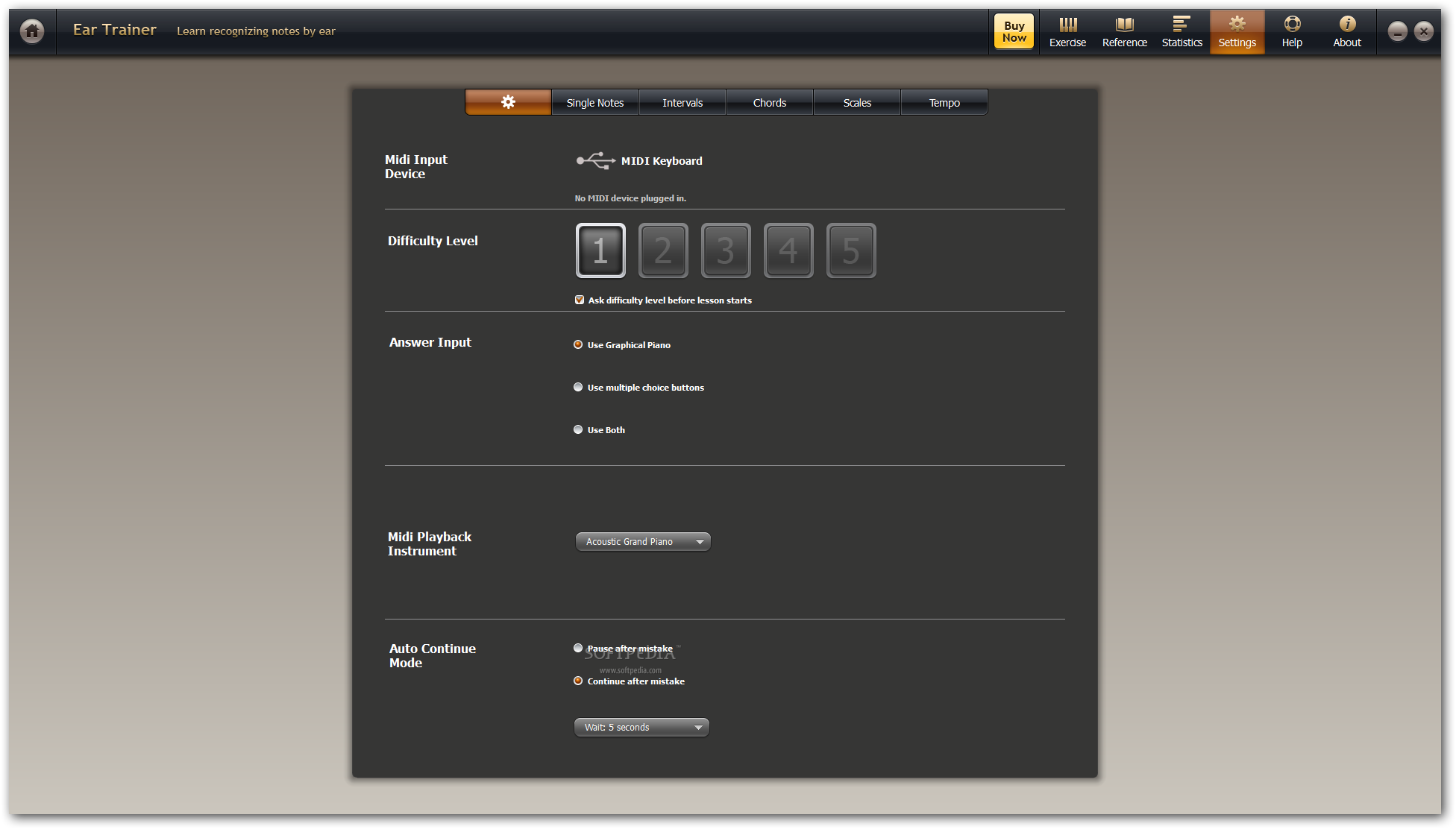
Task: Minimize the Ear Trainer window
Action: (x=1397, y=31)
